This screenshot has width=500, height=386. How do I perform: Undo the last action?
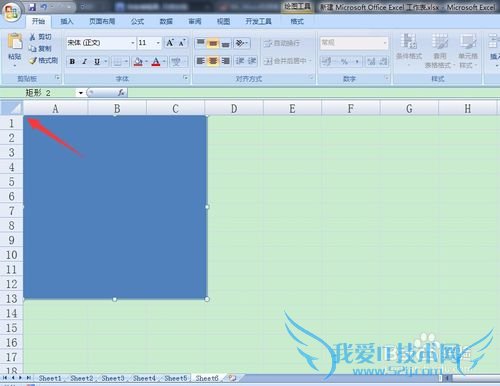44,7
